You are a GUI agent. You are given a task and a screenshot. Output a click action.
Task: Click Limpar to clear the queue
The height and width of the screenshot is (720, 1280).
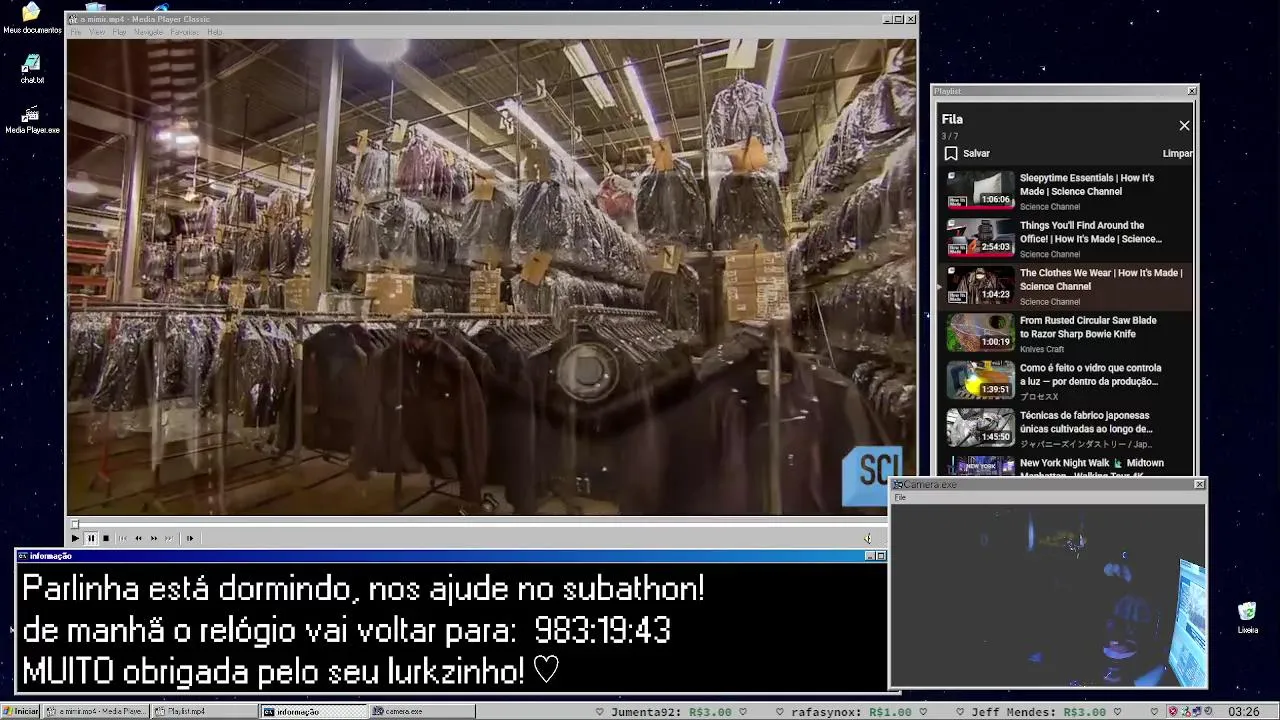[x=1177, y=153]
